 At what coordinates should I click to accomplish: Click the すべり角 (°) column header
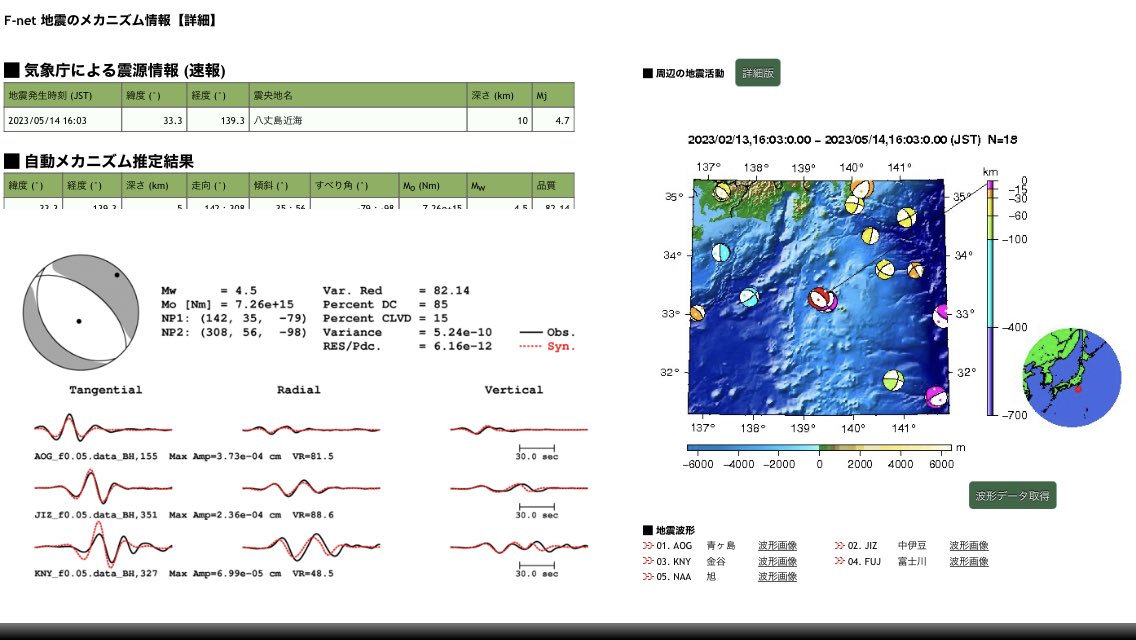[x=354, y=186]
